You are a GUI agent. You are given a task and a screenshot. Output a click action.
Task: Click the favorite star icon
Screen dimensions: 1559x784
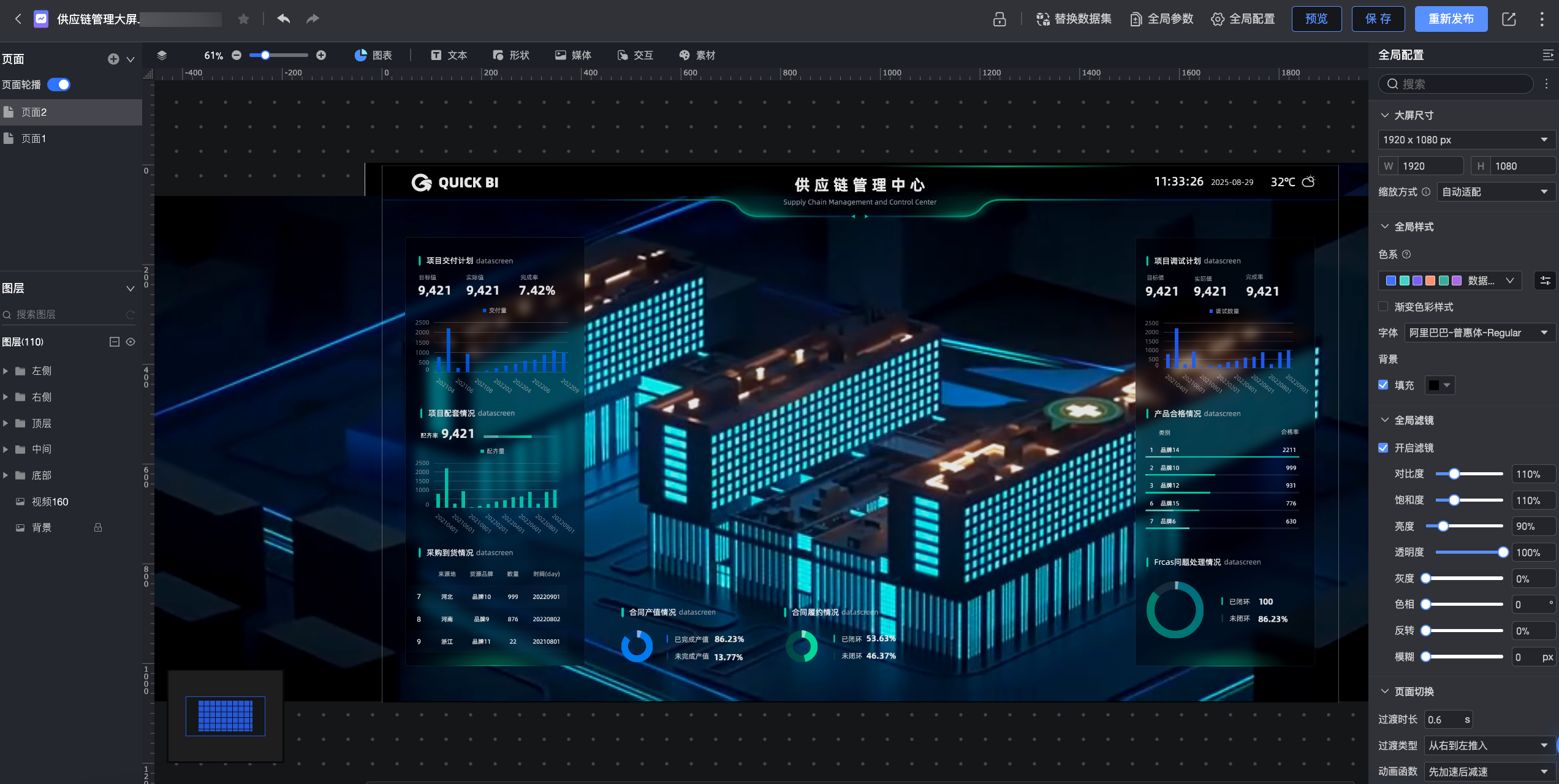pos(243,19)
